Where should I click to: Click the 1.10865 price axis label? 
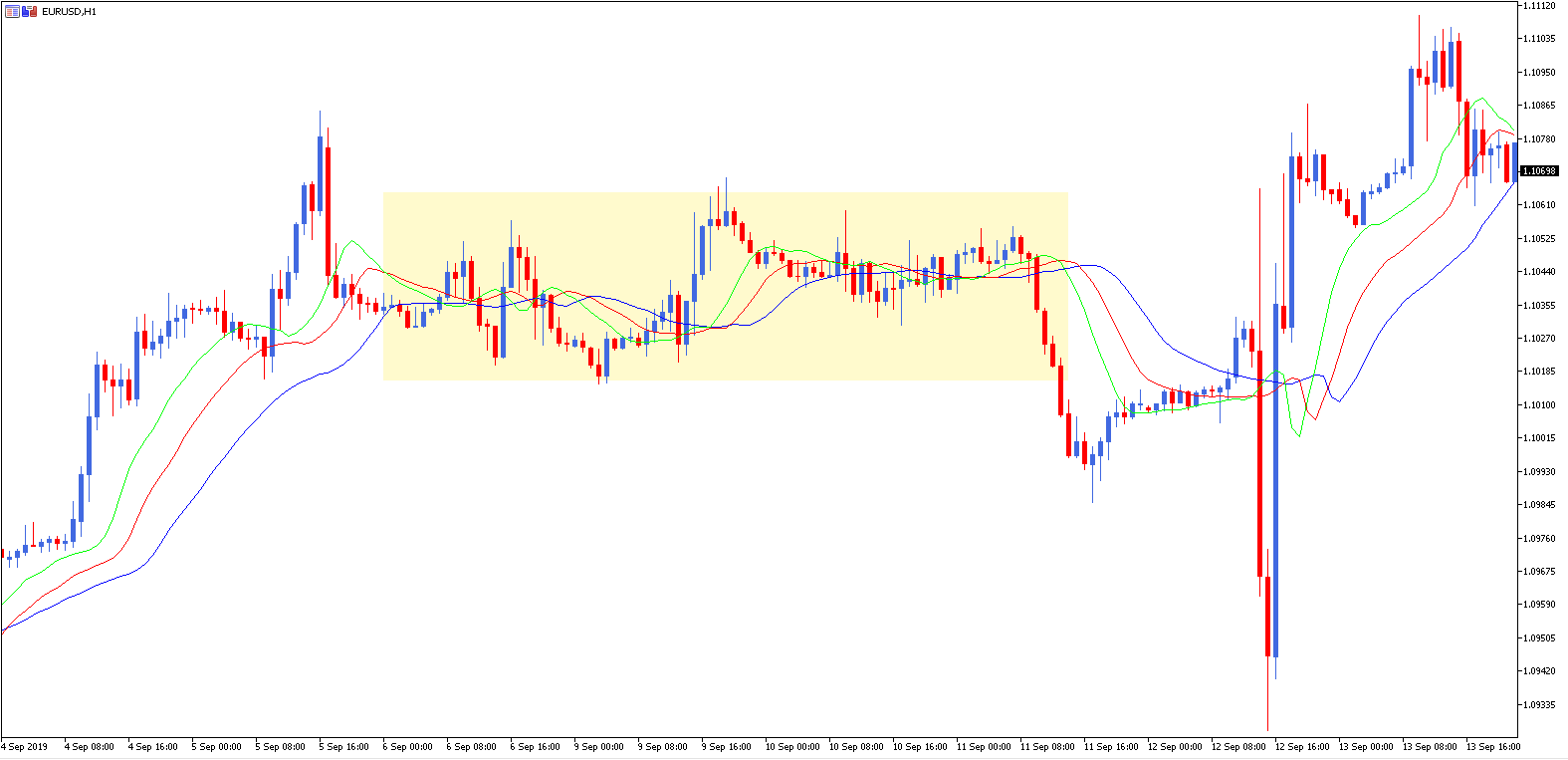coord(1539,105)
